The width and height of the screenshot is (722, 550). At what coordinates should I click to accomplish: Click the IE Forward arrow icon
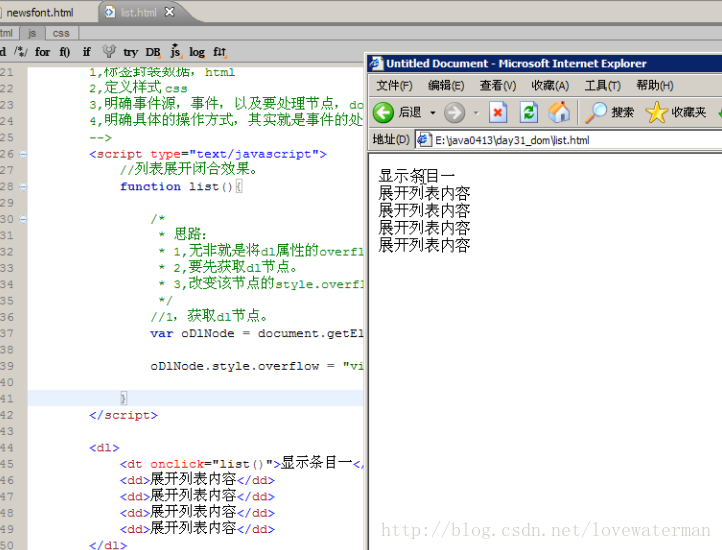[x=454, y=112]
